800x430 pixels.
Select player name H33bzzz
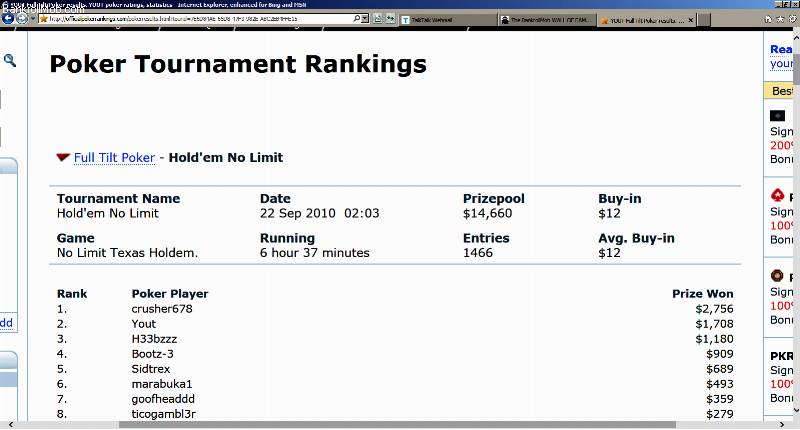154,339
